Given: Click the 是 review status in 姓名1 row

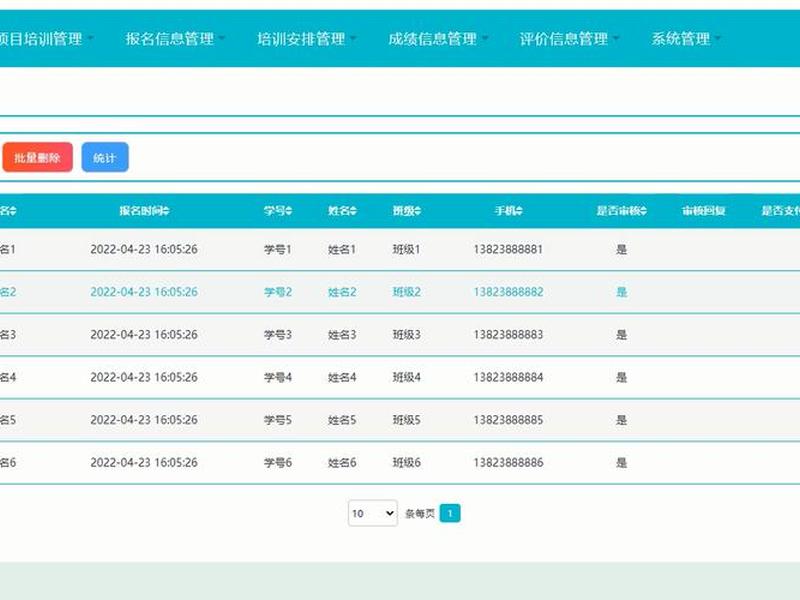Looking at the screenshot, I should 621,249.
